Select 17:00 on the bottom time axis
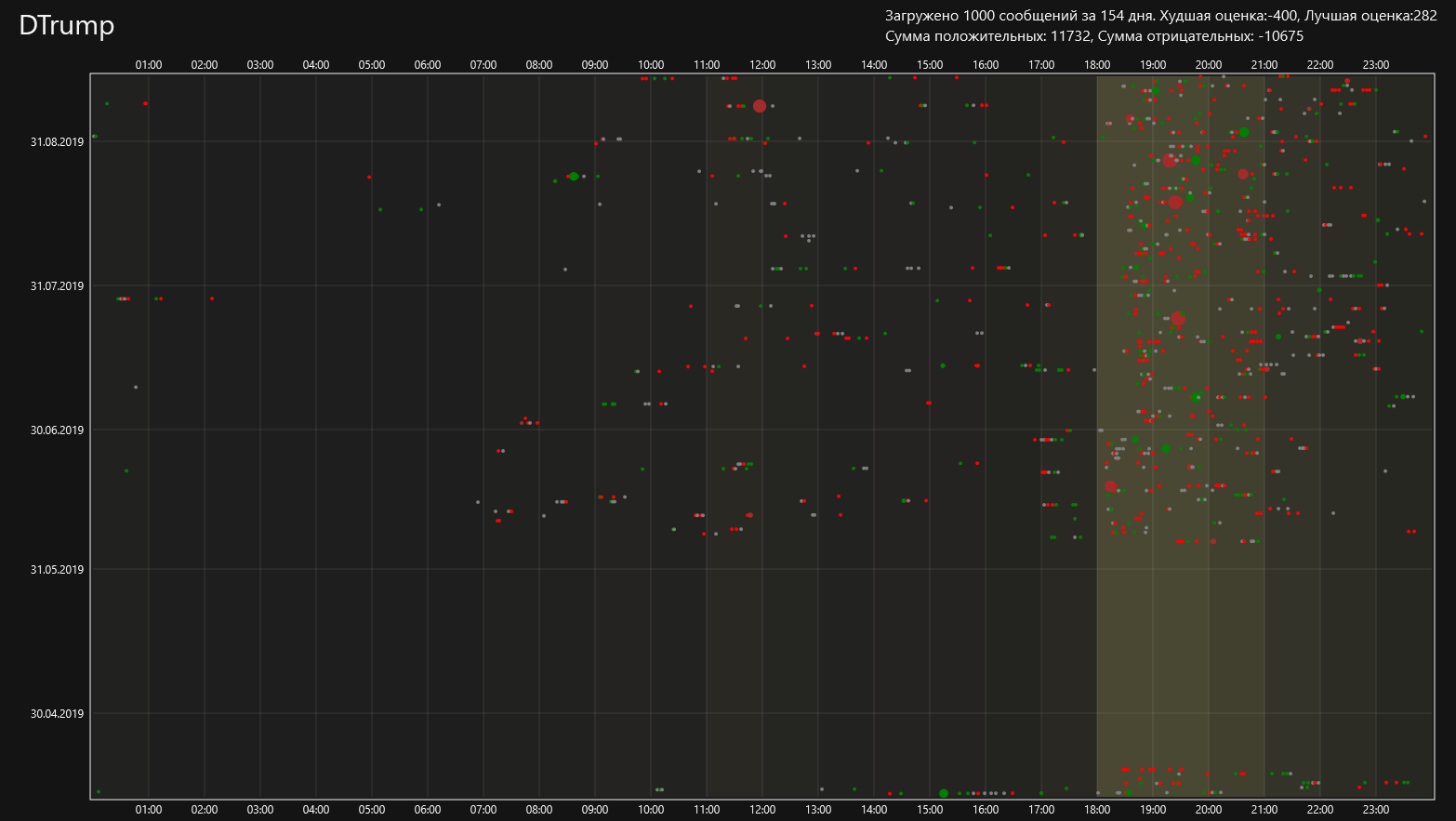Image resolution: width=1456 pixels, height=821 pixels. pos(1041,810)
